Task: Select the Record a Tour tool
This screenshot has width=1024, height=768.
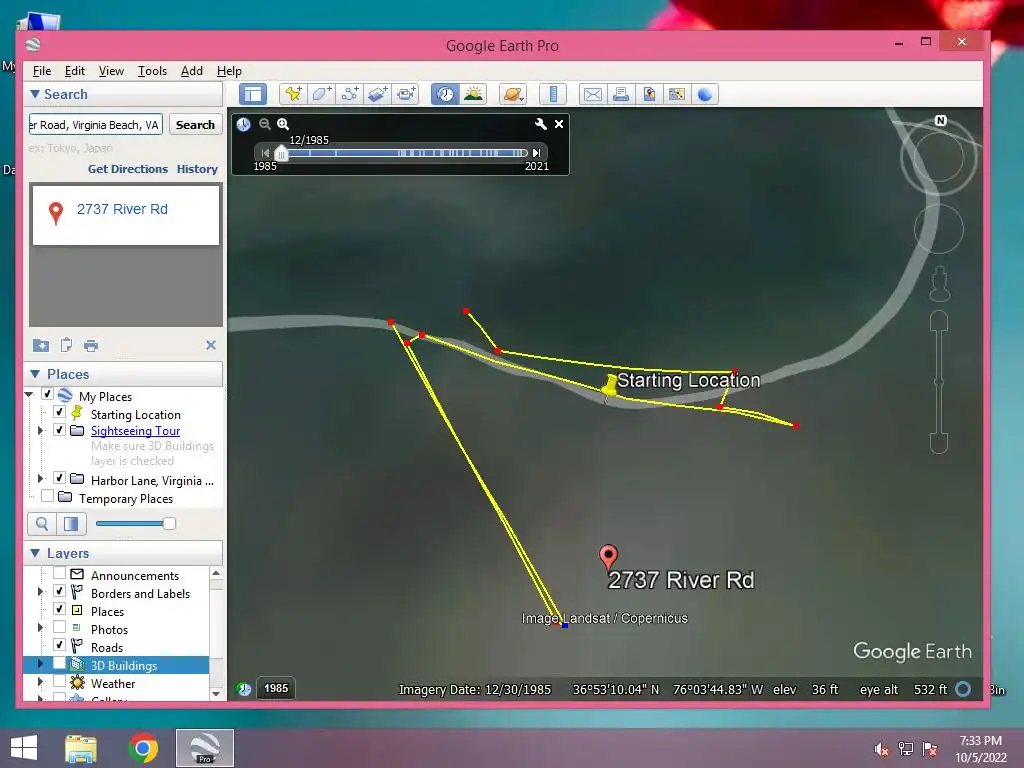Action: (x=406, y=94)
